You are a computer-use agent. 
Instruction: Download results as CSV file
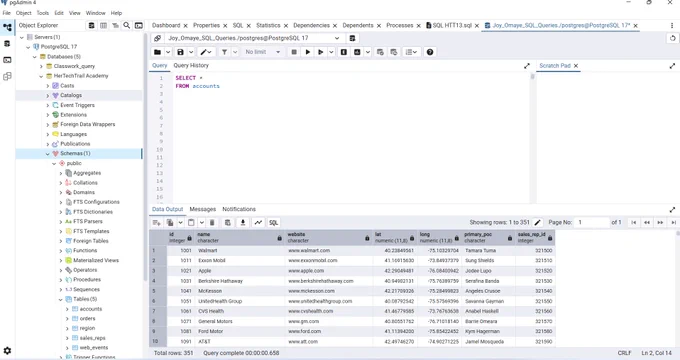click(243, 223)
